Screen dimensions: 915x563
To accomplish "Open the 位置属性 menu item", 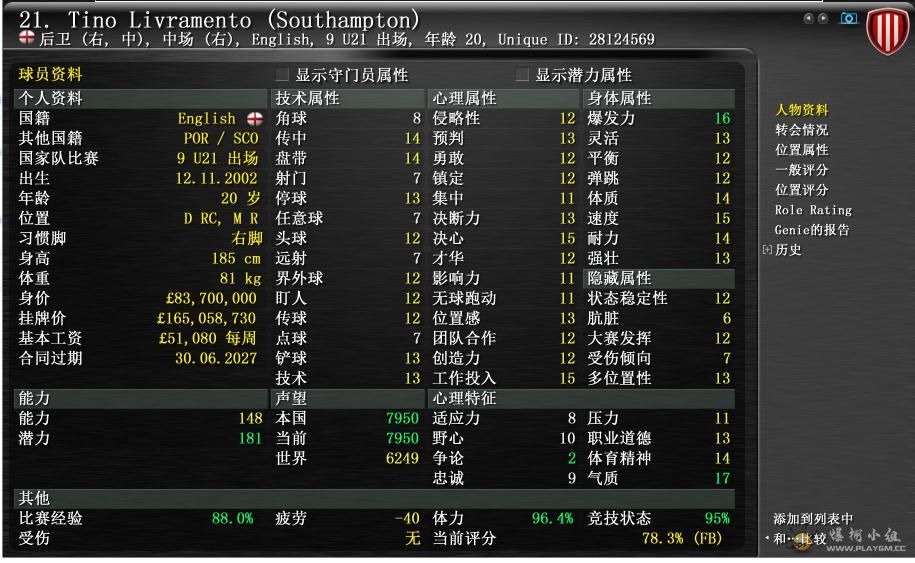I will coord(802,150).
